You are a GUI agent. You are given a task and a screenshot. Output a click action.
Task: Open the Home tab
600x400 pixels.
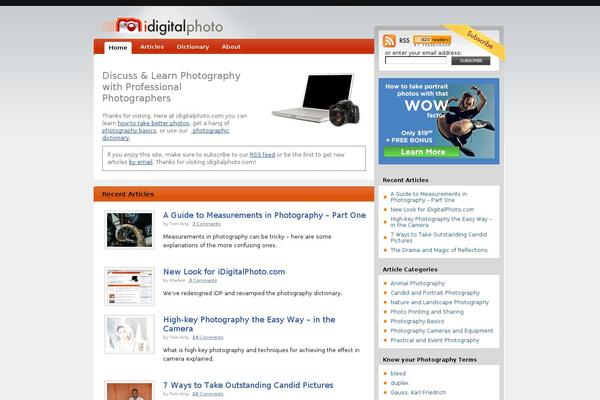pyautogui.click(x=118, y=47)
